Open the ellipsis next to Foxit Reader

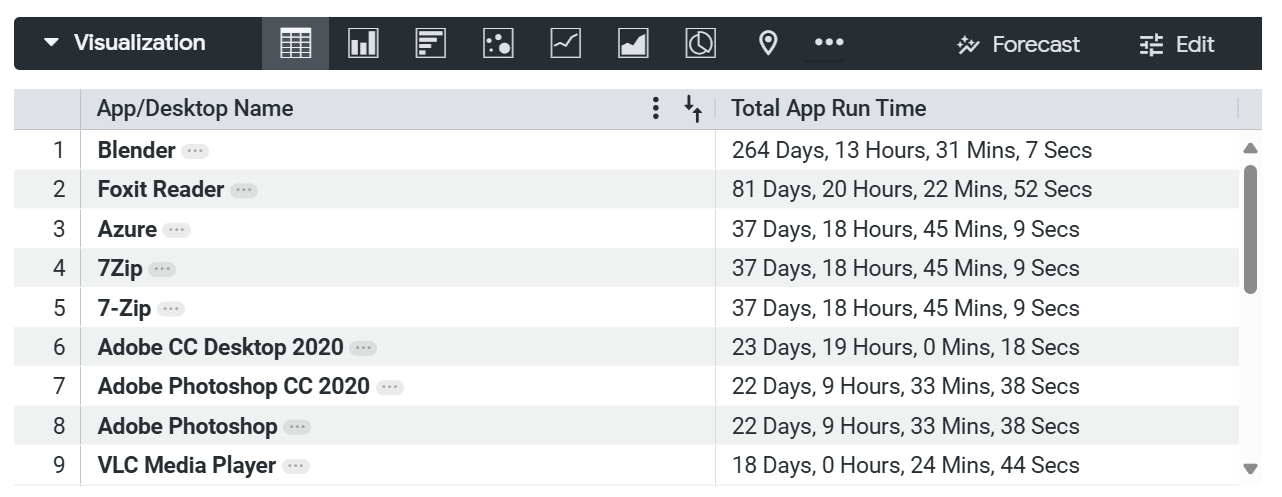pos(244,190)
